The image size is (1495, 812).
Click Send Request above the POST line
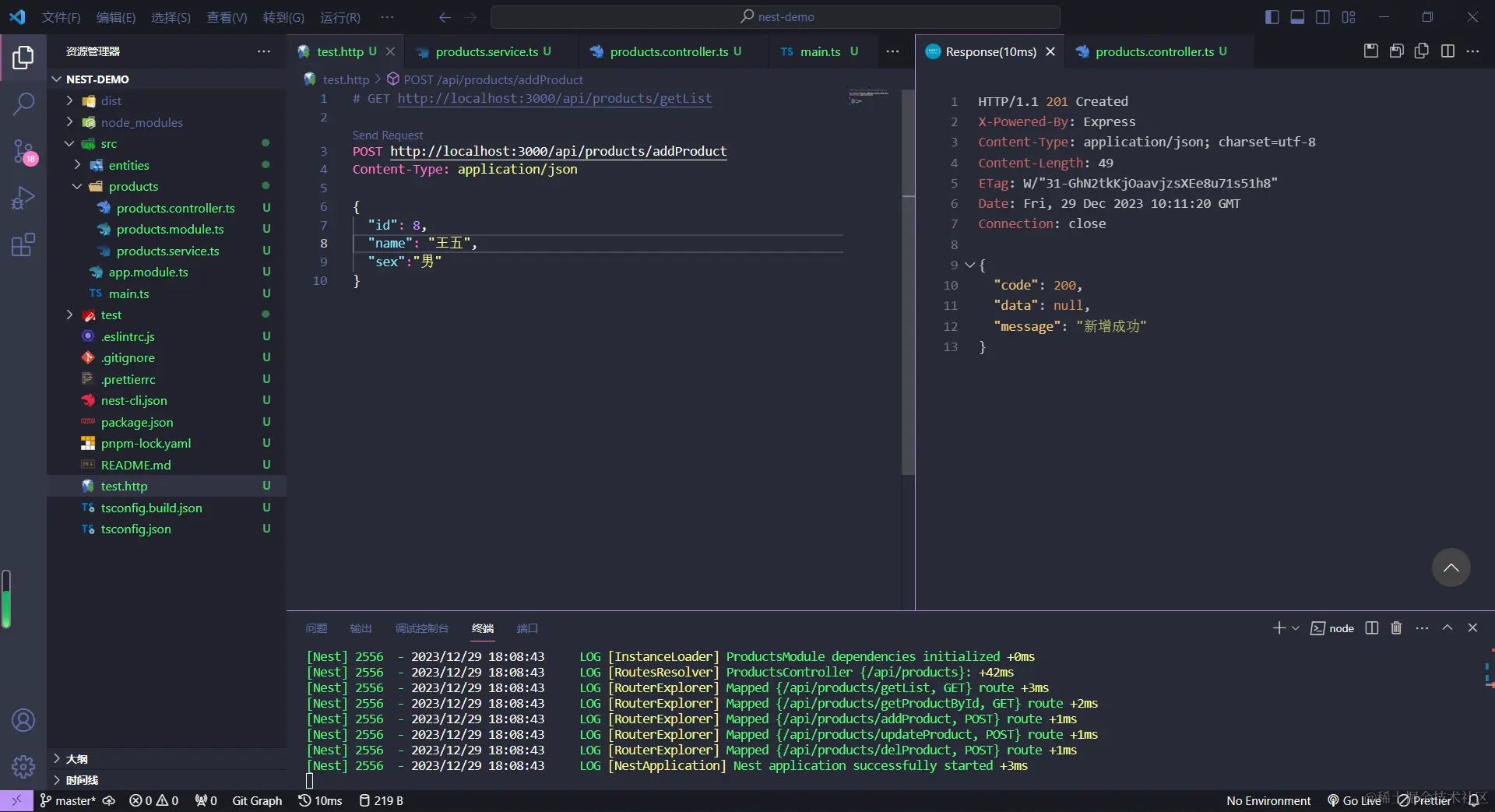click(x=388, y=135)
